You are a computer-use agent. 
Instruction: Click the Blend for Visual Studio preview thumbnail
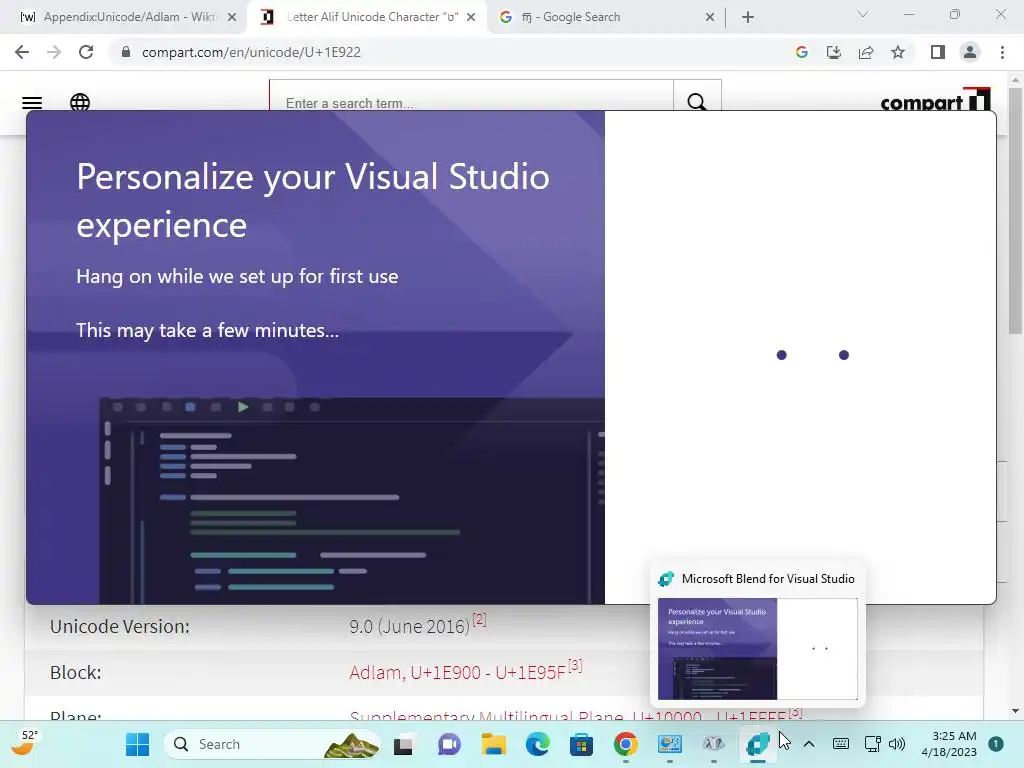[758, 649]
